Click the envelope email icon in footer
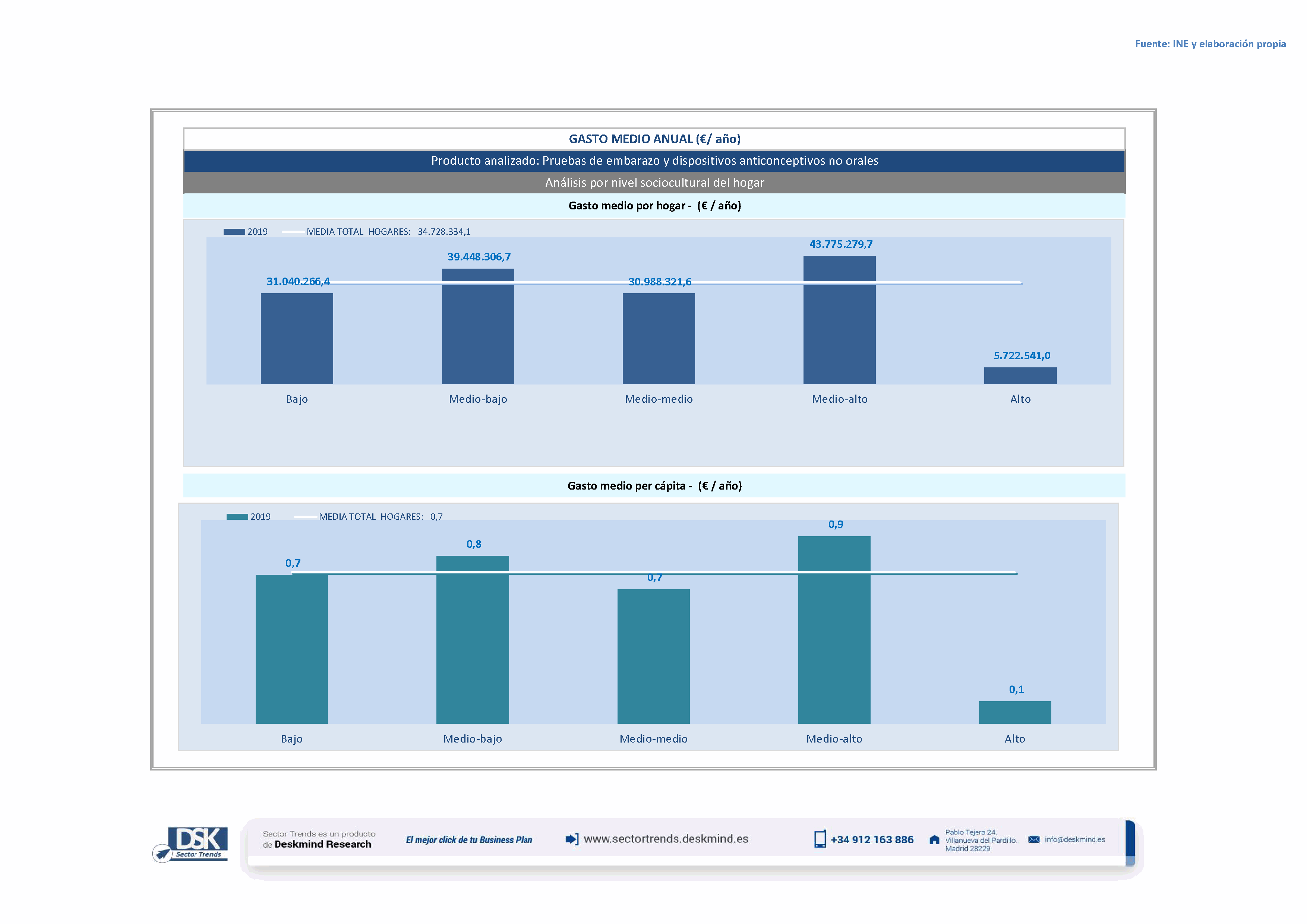1307x924 pixels. click(1034, 839)
